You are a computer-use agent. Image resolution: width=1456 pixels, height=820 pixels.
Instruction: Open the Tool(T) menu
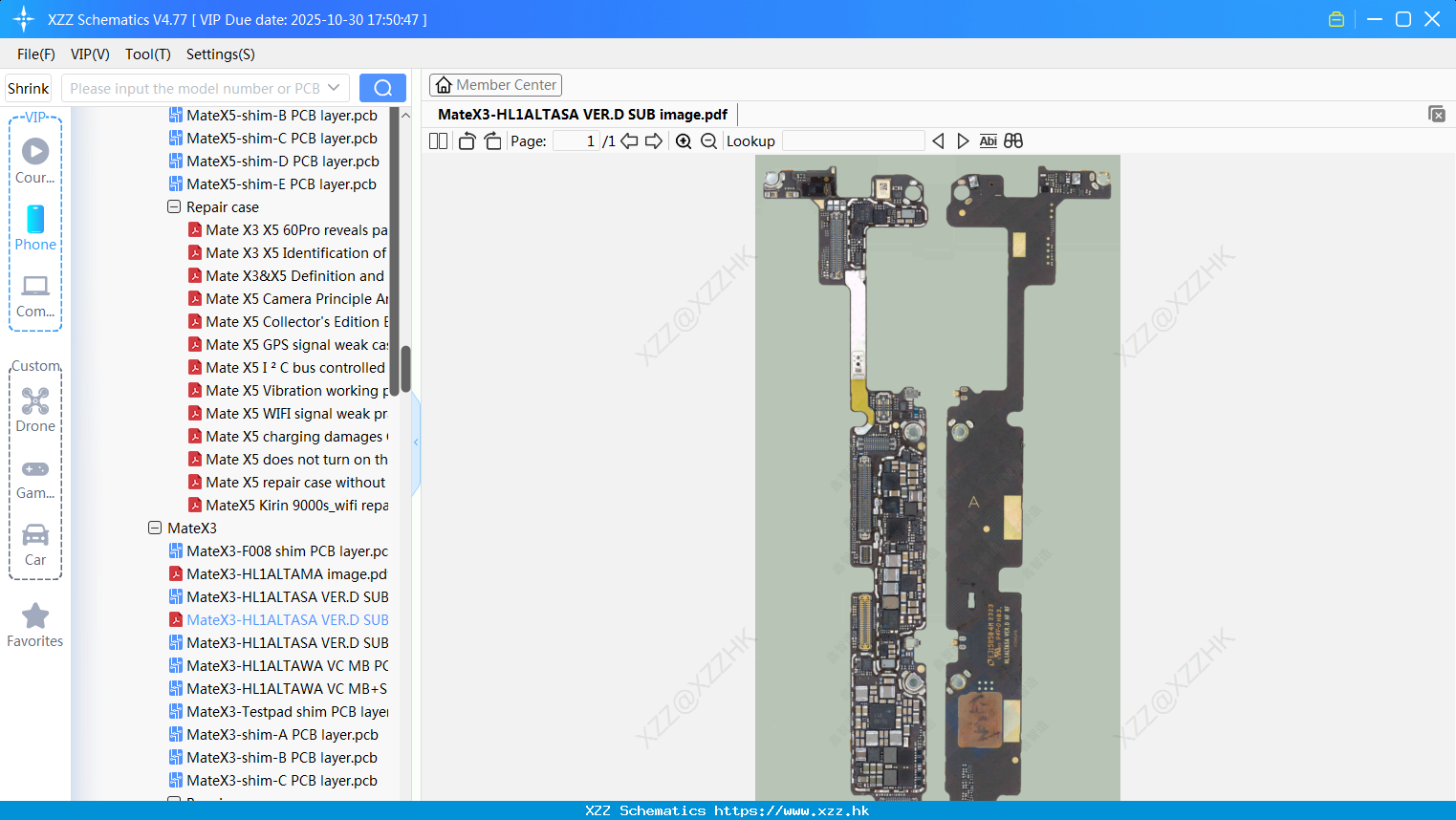coord(148,54)
